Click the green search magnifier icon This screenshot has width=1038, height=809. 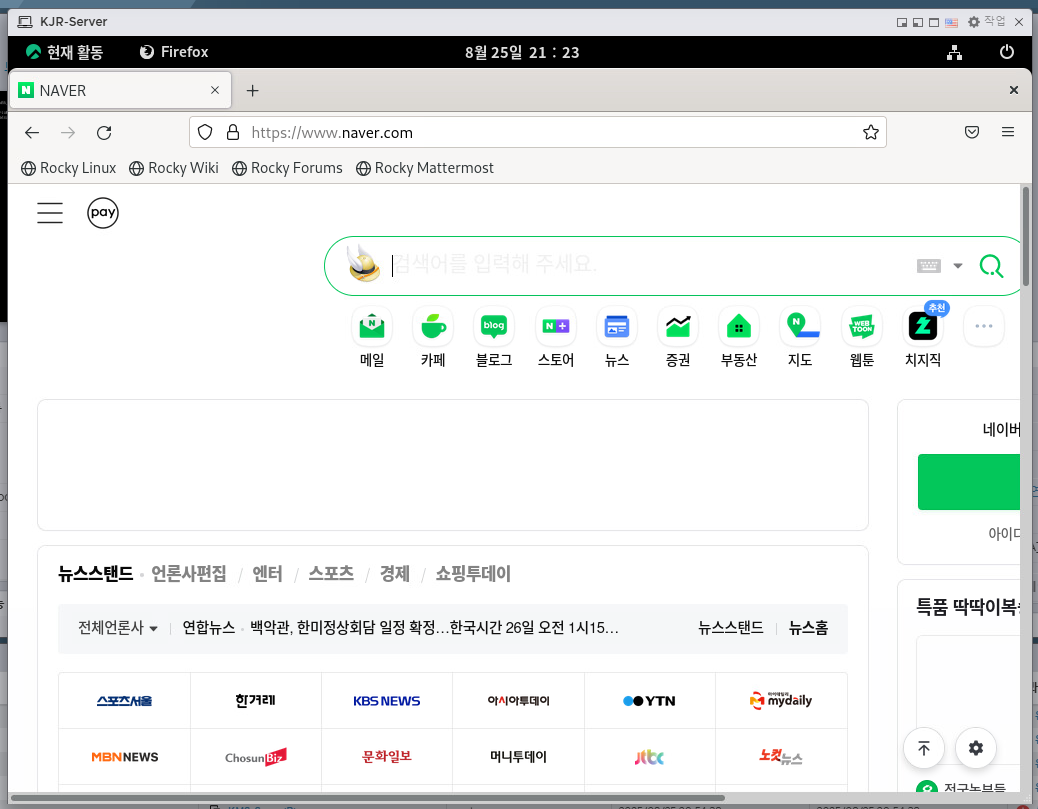coord(991,266)
